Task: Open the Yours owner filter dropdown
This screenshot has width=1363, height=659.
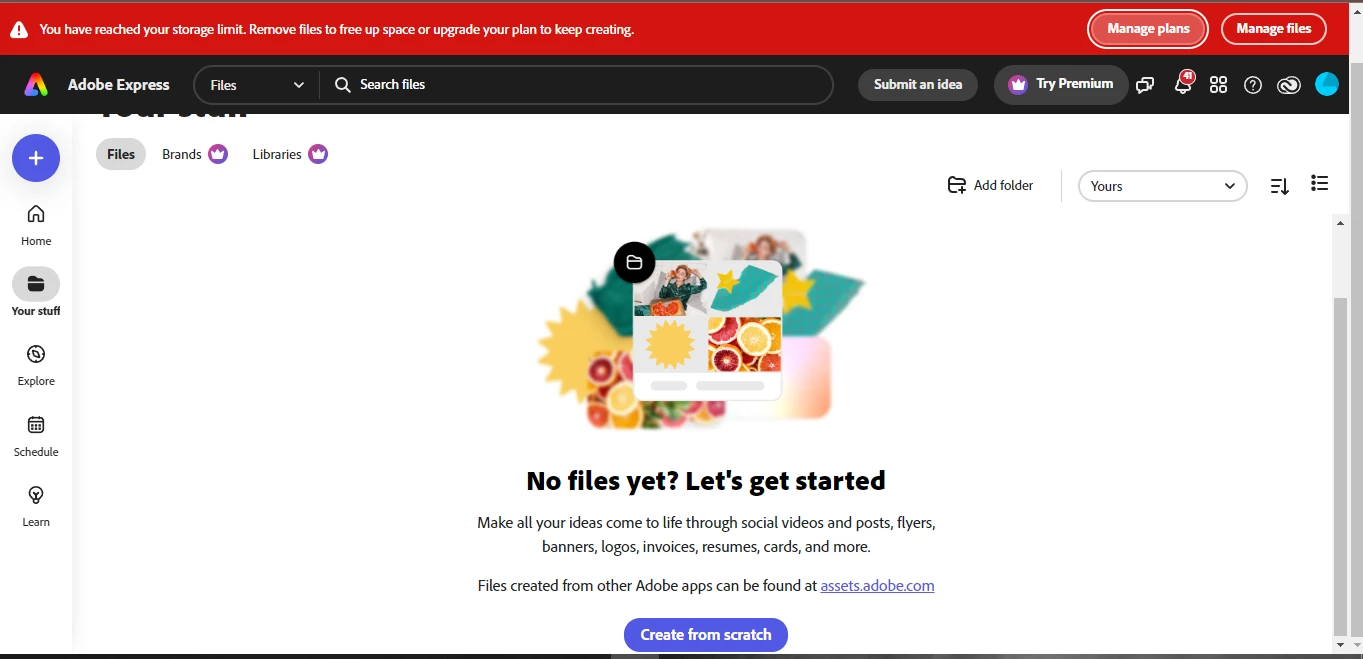Action: (1162, 186)
